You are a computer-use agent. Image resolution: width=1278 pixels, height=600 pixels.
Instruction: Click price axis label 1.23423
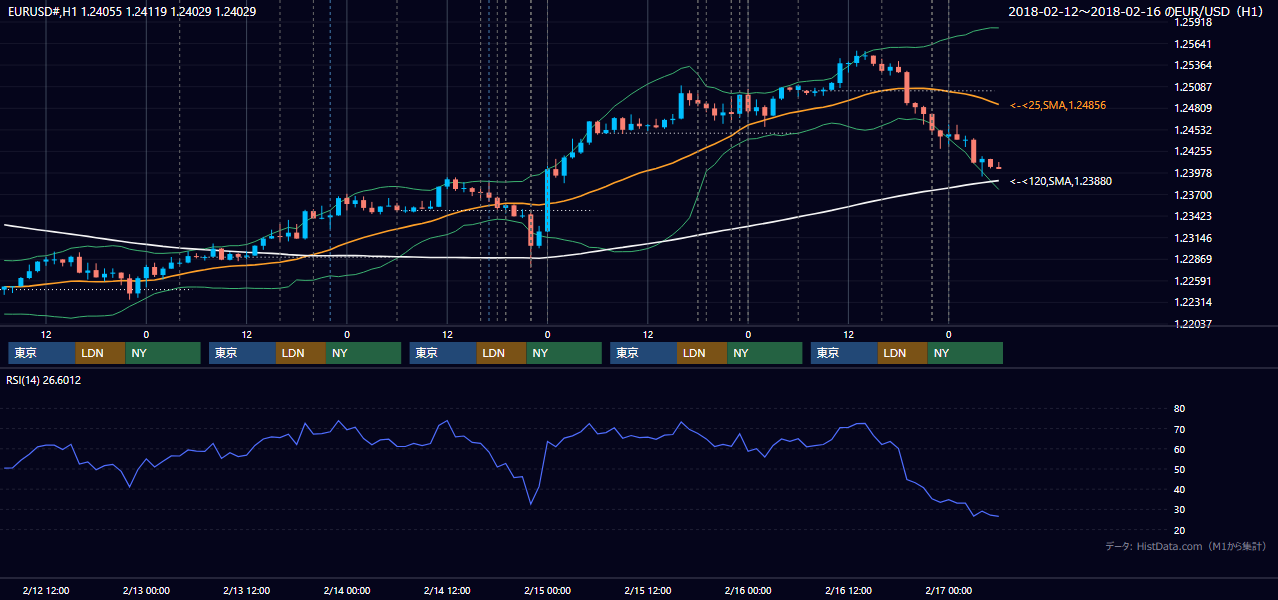point(1193,216)
